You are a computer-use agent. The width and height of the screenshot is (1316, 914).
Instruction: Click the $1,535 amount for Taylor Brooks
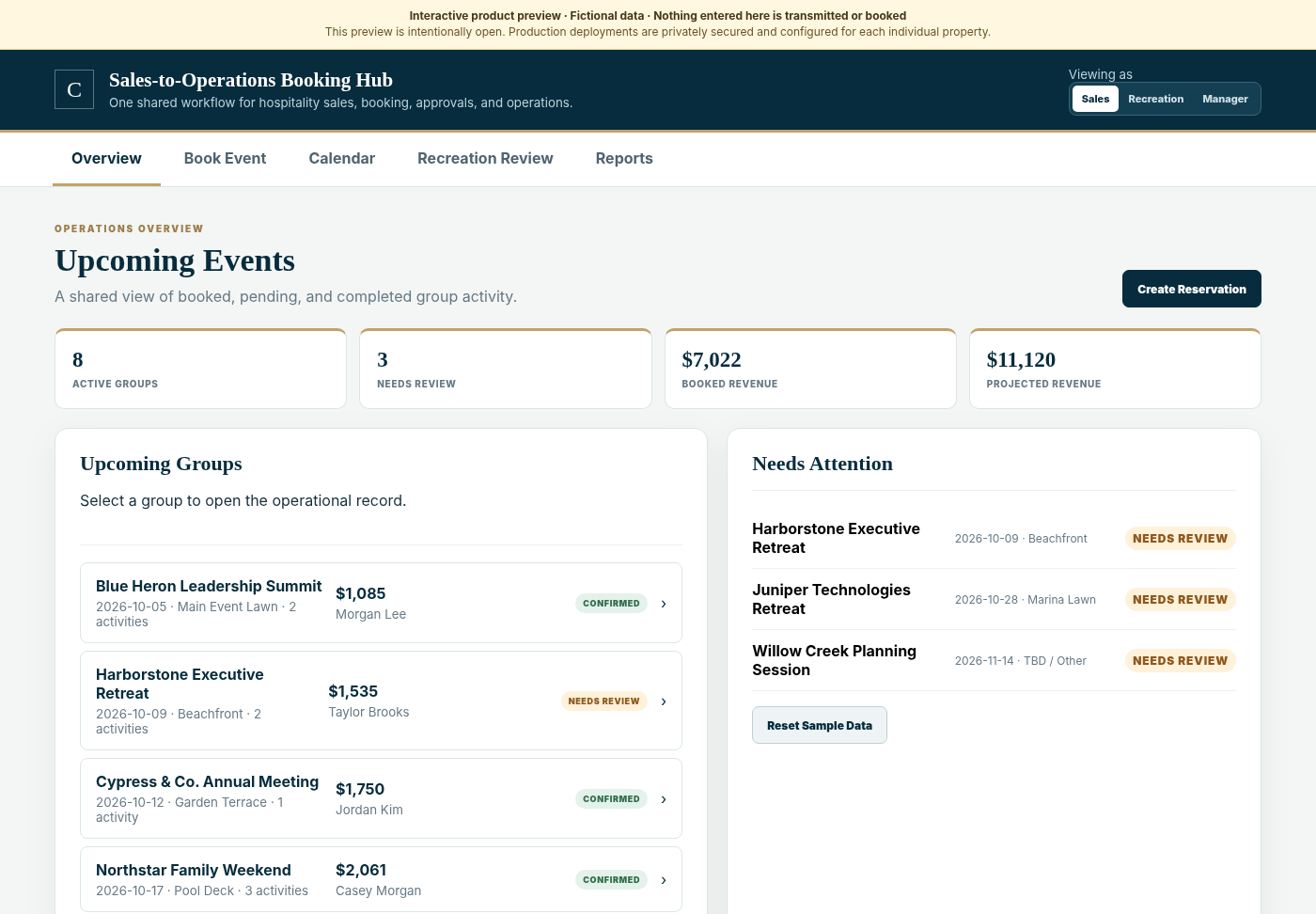coord(353,691)
